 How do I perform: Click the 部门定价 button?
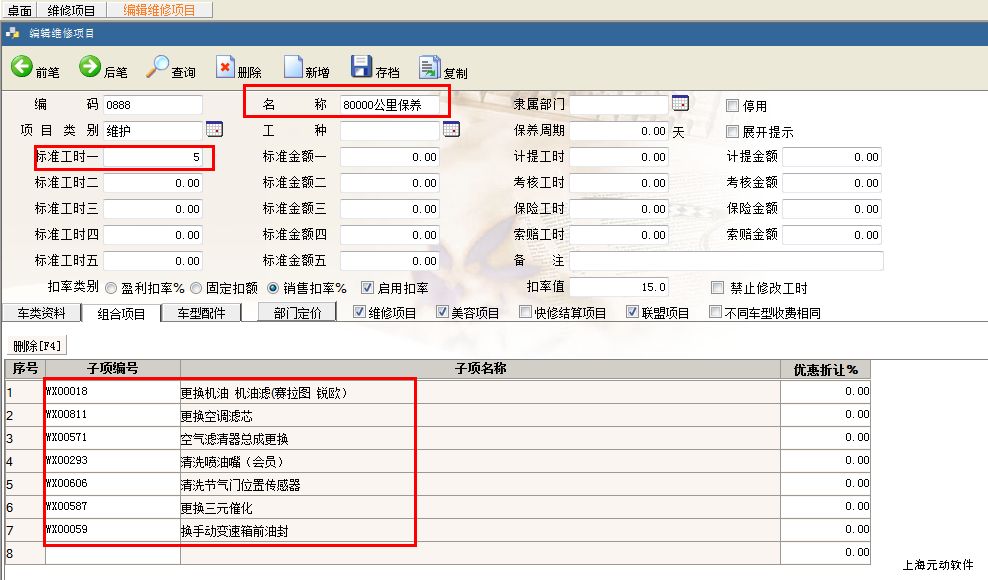click(x=297, y=313)
